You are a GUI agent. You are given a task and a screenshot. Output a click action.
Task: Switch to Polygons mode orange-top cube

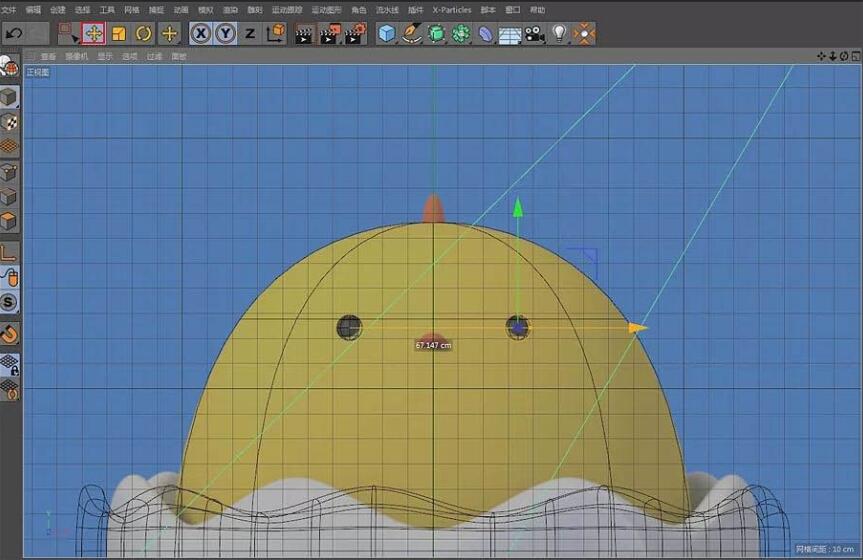click(x=9, y=221)
